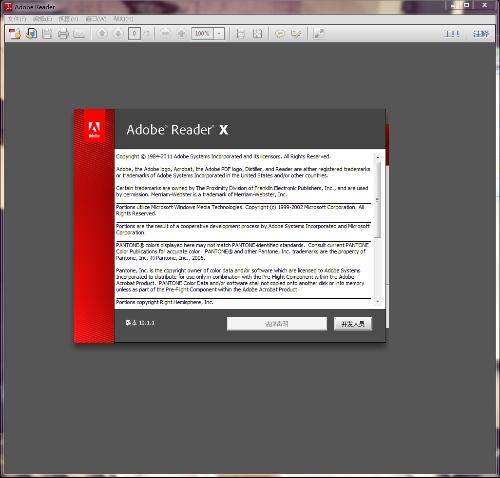This screenshot has height=478, width=500.
Task: Click the greyed legal notices button
Action: 277,324
